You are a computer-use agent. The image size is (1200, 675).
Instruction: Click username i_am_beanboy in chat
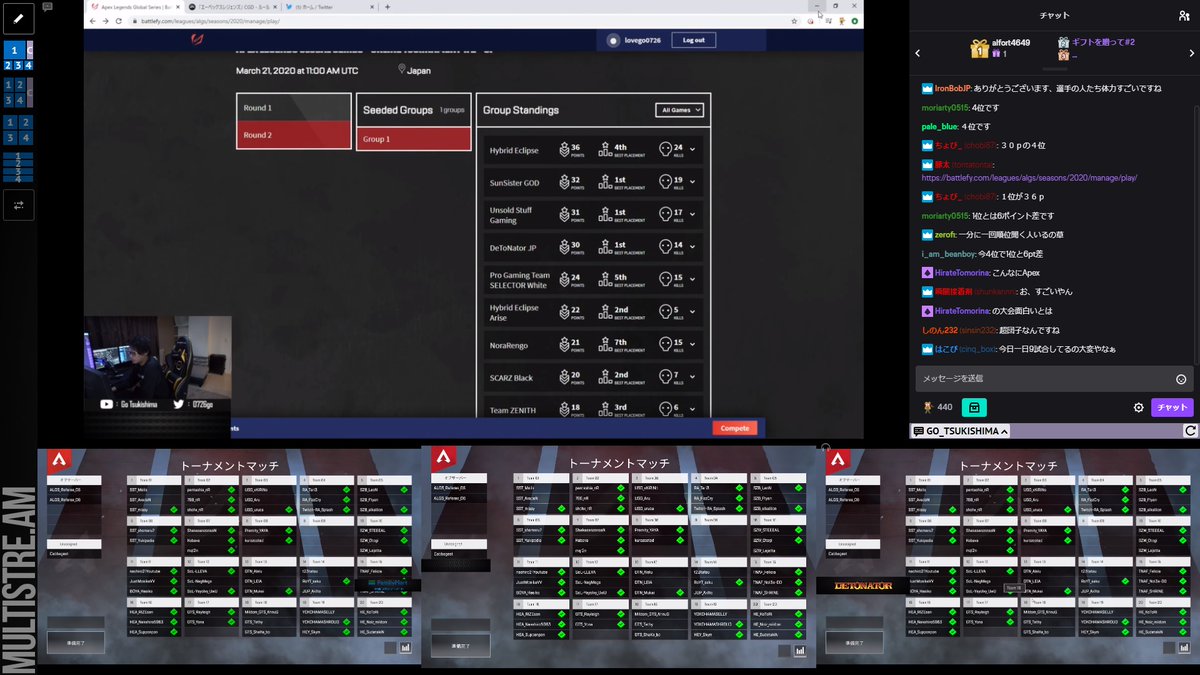[948, 253]
